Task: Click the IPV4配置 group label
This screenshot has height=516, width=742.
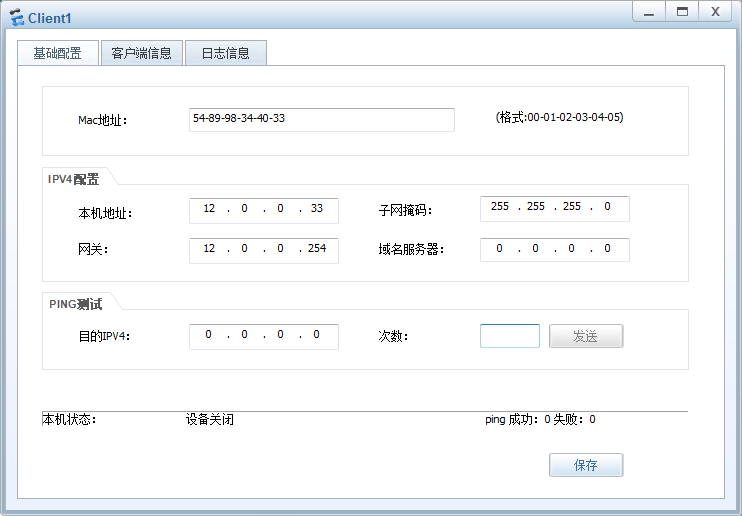Action: (x=73, y=179)
